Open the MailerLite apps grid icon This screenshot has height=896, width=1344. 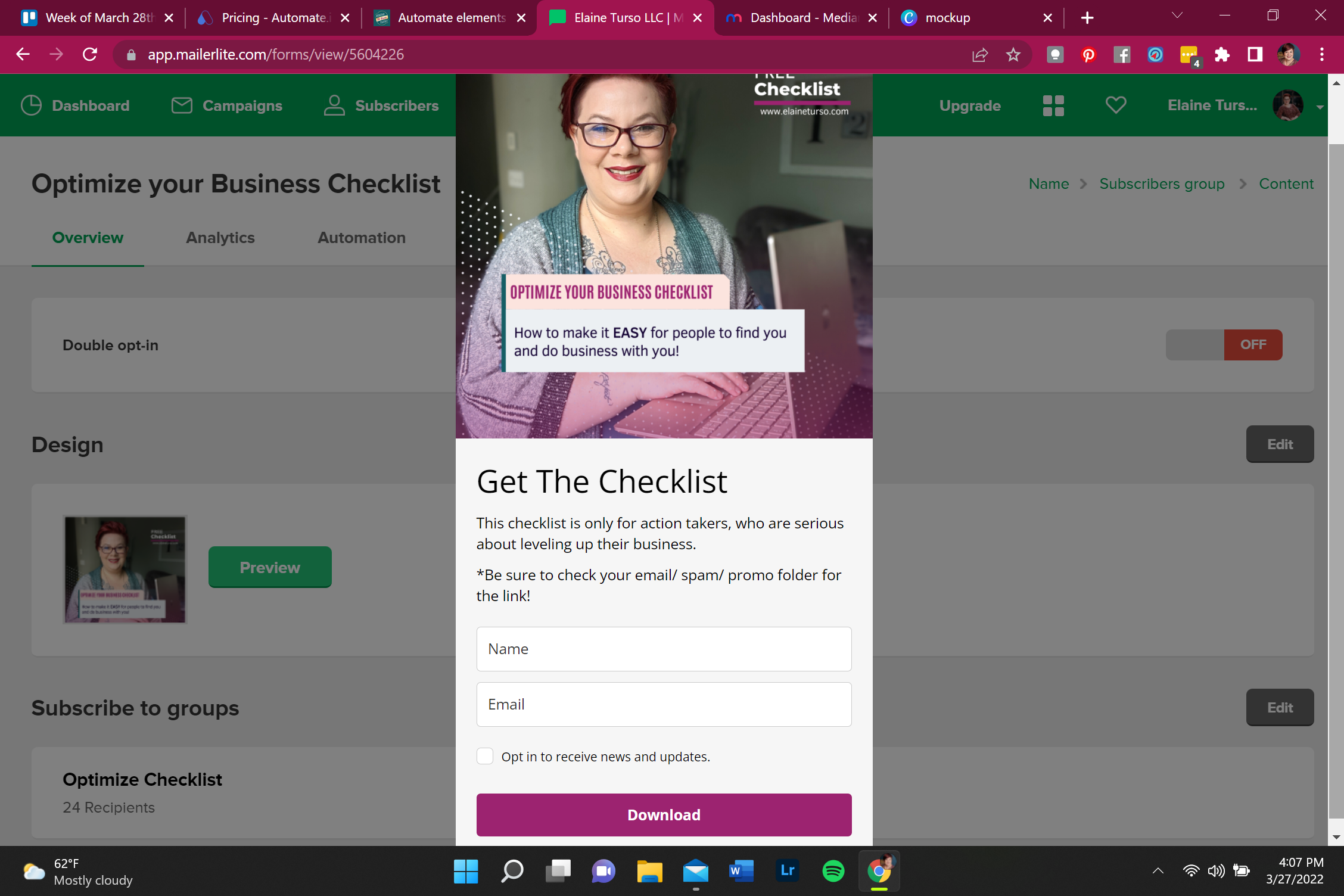[x=1053, y=105]
